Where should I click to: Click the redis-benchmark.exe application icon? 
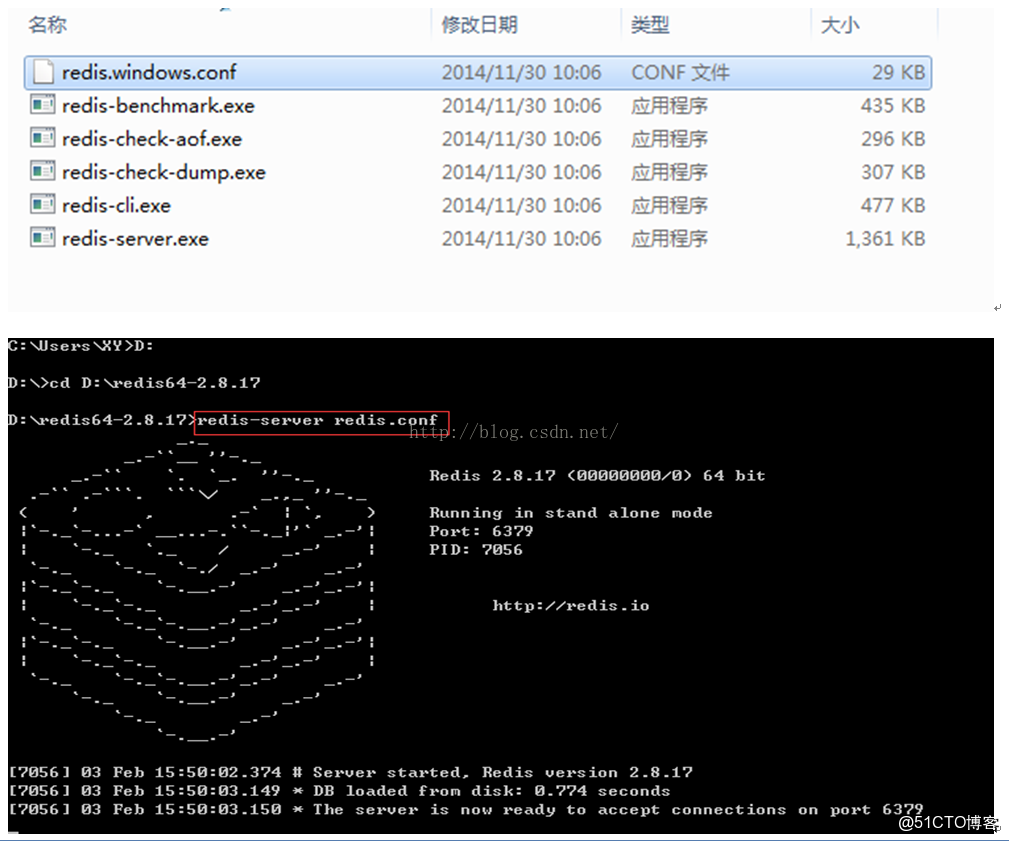point(42,104)
